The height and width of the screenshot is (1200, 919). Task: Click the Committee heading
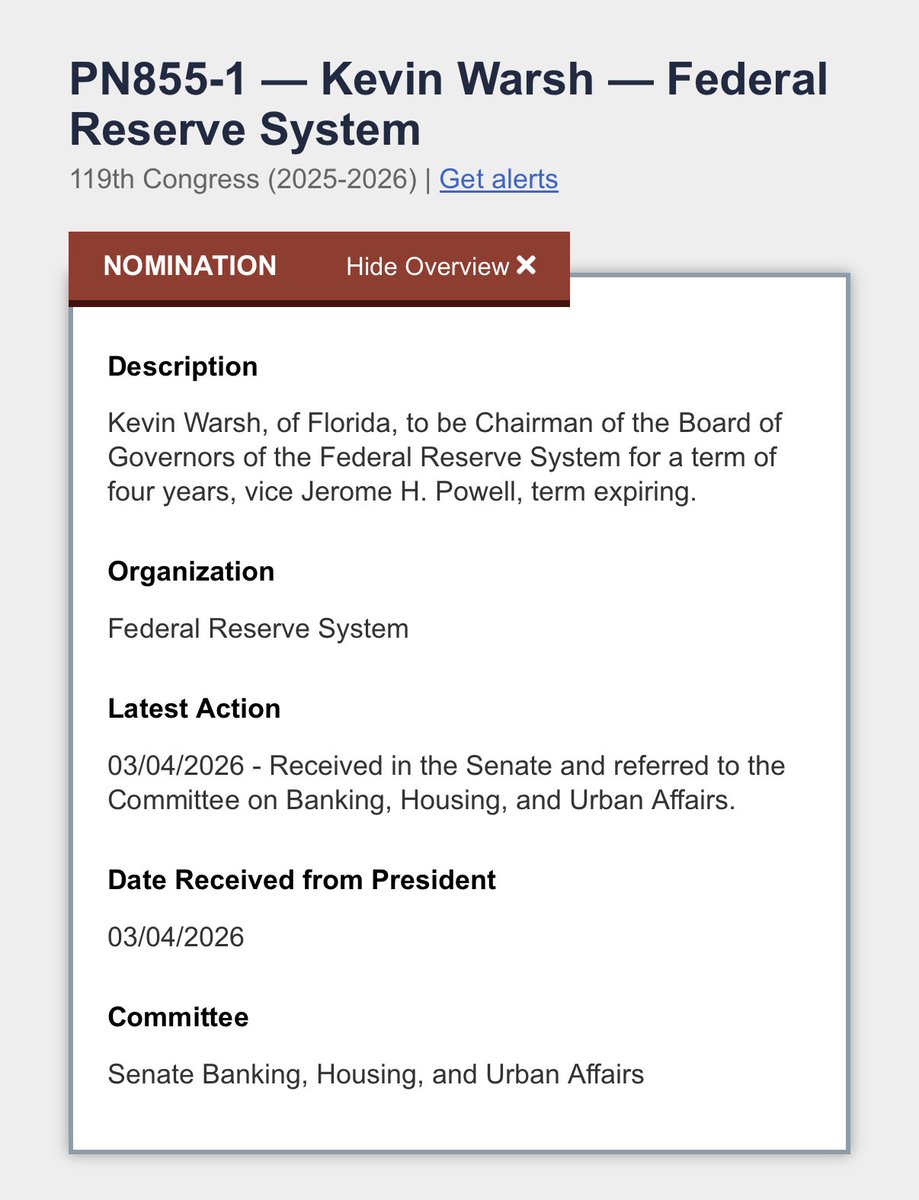(178, 1018)
